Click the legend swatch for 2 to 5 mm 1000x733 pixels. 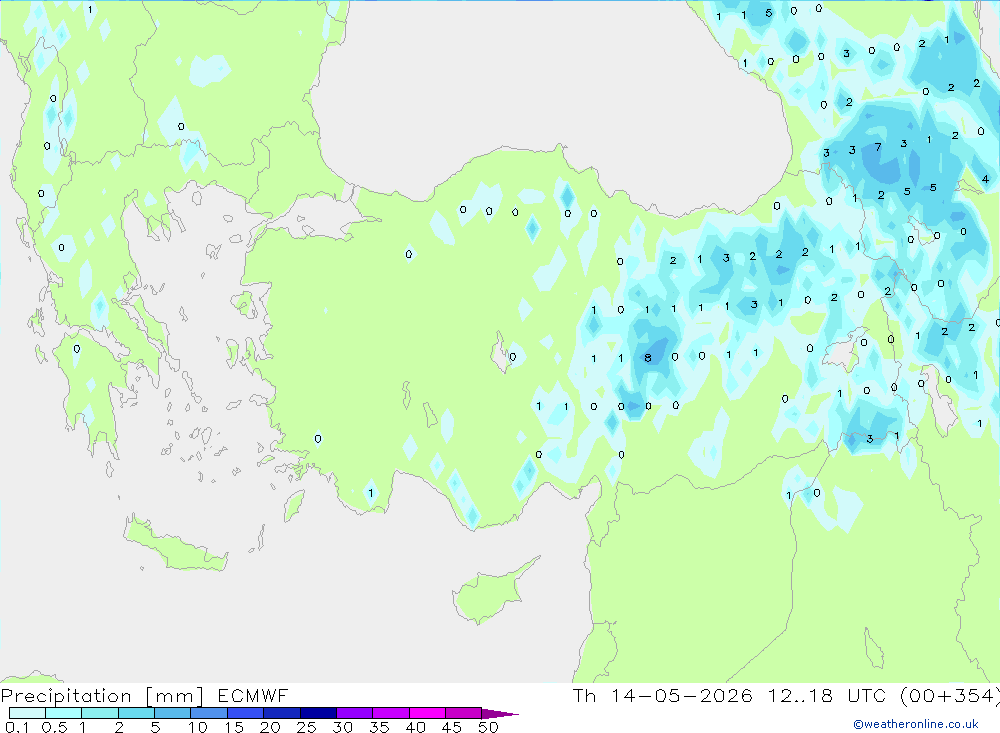pyautogui.click(x=136, y=713)
